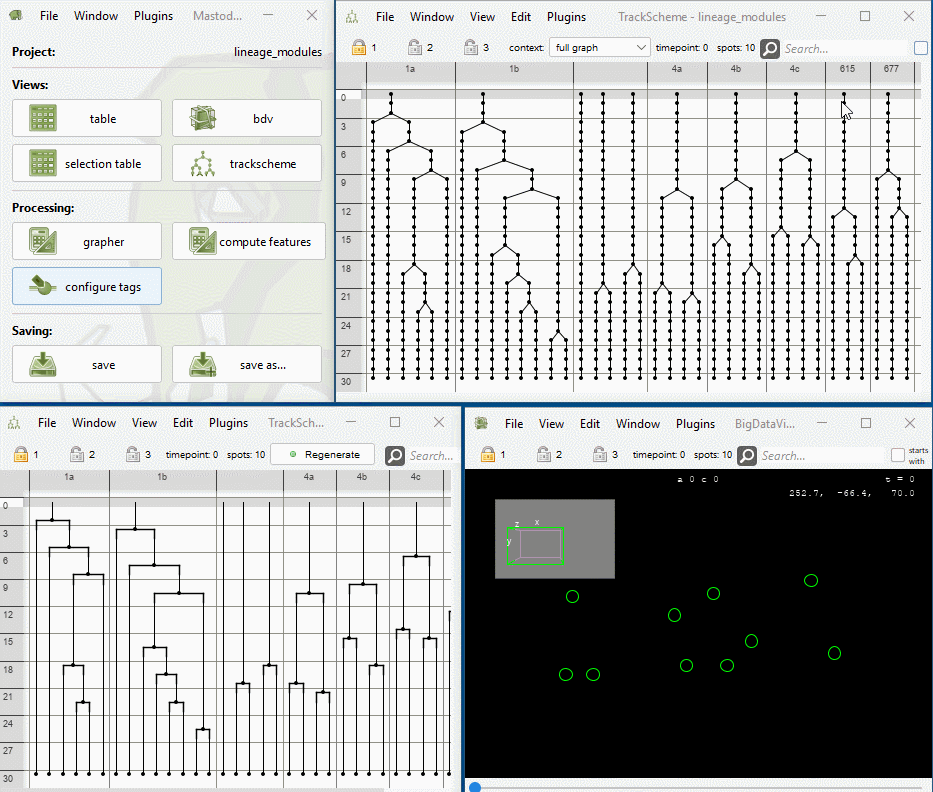Enable the 'starts with' checkbox in BigDataViewer
This screenshot has width=933, height=792.
point(898,455)
